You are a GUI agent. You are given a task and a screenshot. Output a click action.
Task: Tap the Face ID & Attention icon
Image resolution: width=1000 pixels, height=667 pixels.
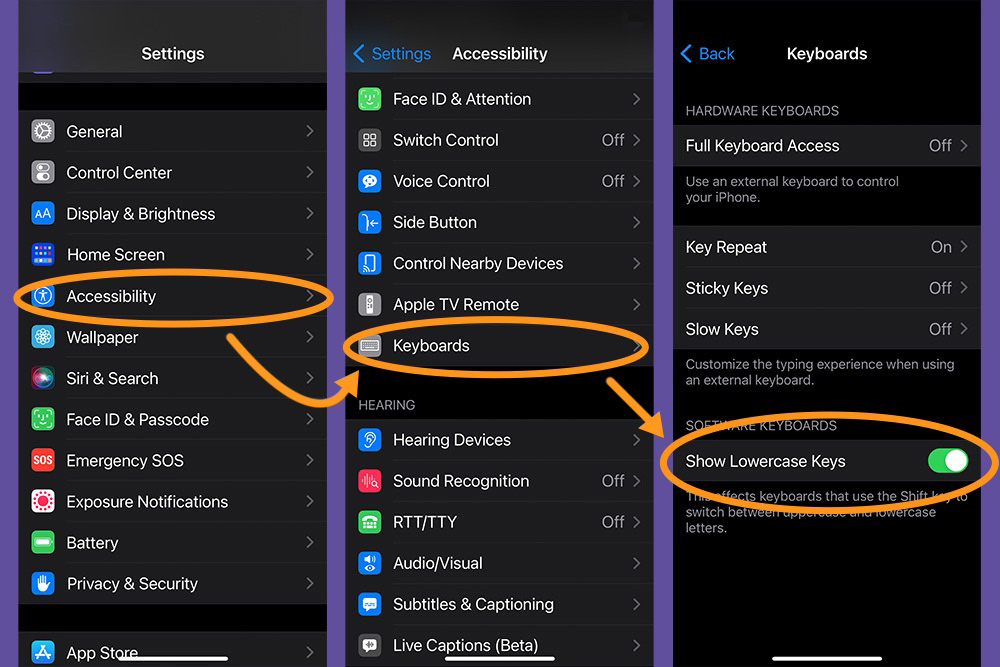tap(370, 99)
